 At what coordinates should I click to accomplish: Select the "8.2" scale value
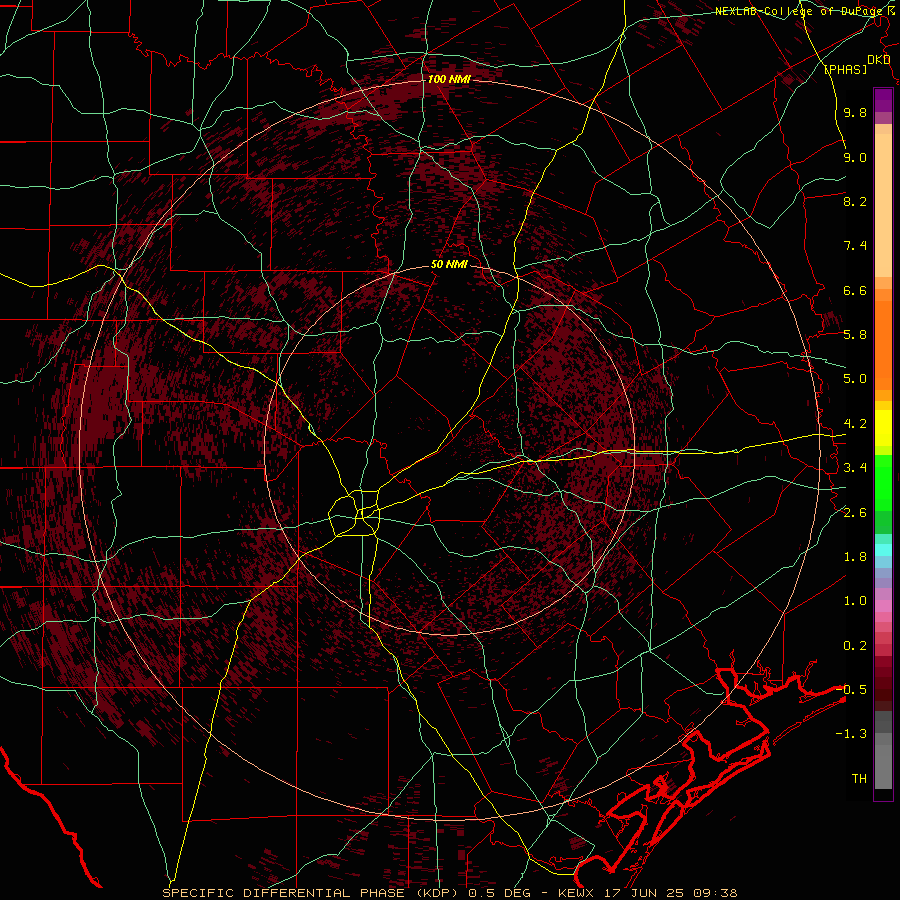click(855, 201)
